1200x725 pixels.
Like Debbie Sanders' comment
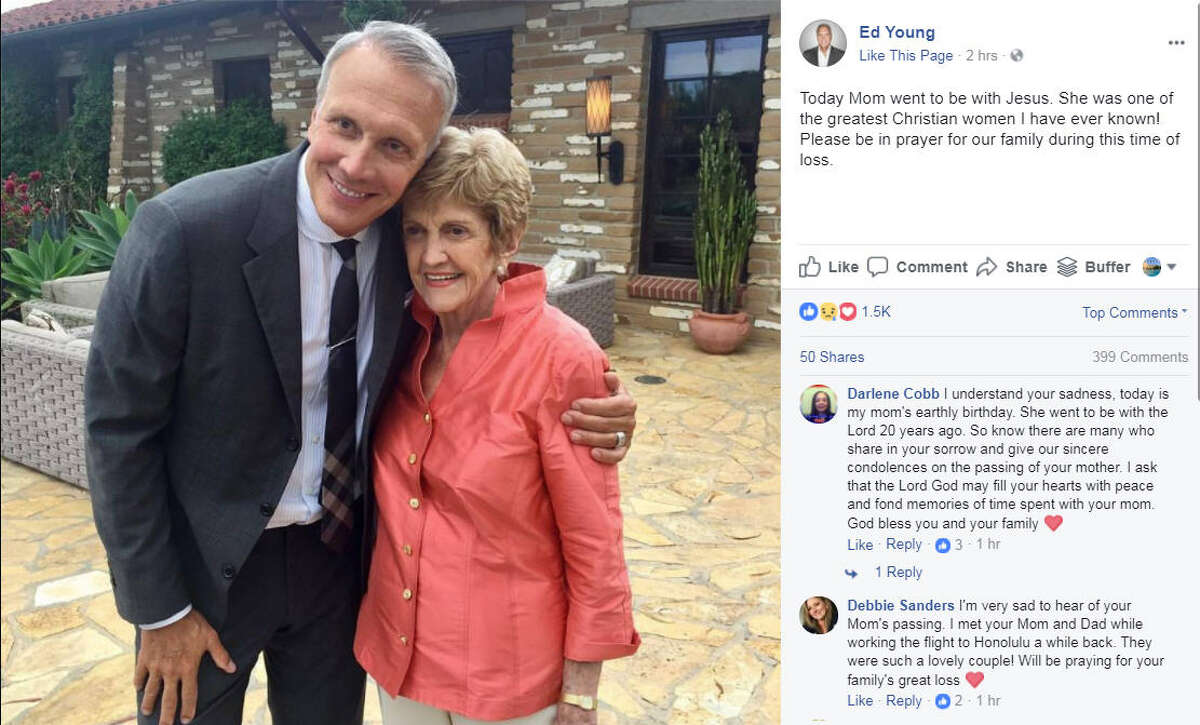[x=859, y=701]
